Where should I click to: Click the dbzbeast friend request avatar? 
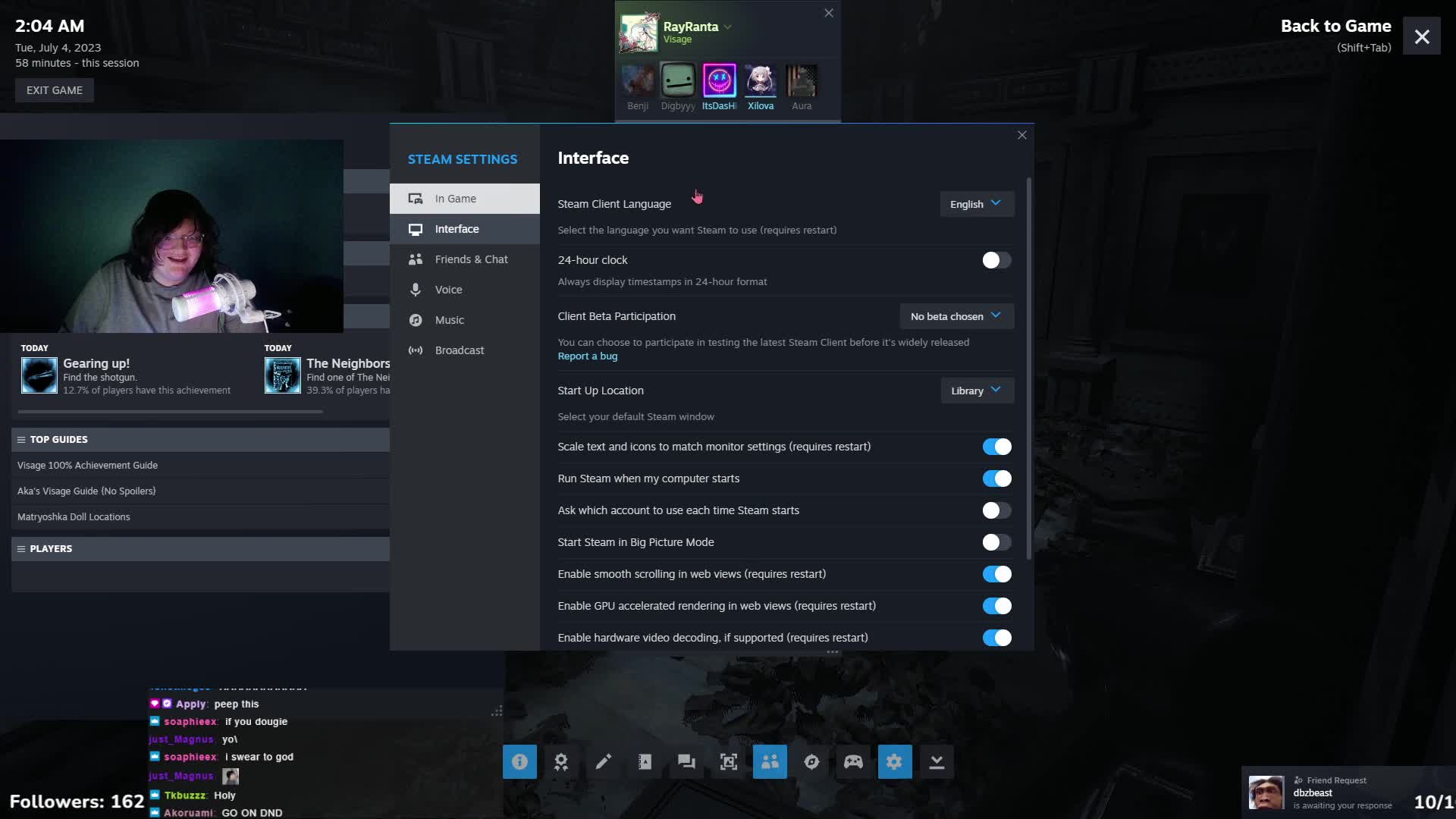click(1266, 792)
